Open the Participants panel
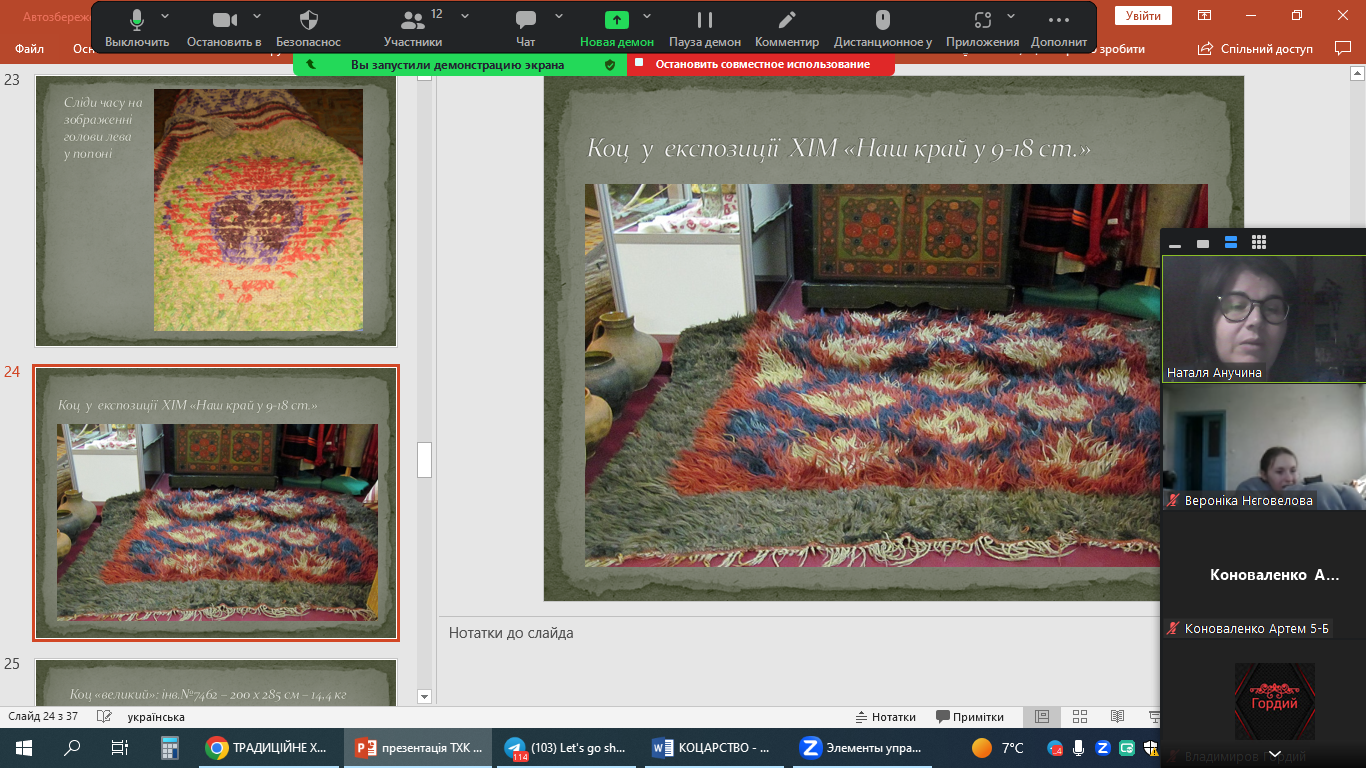This screenshot has width=1366, height=768. (x=413, y=28)
